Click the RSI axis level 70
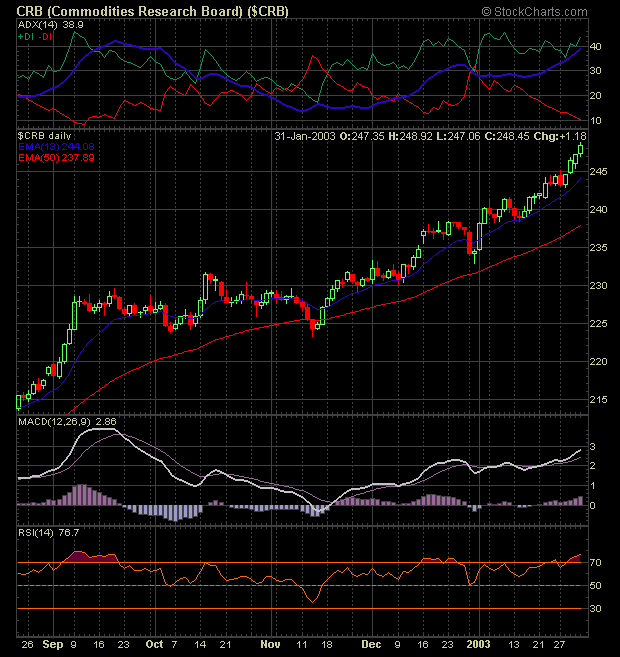 pyautogui.click(x=595, y=562)
